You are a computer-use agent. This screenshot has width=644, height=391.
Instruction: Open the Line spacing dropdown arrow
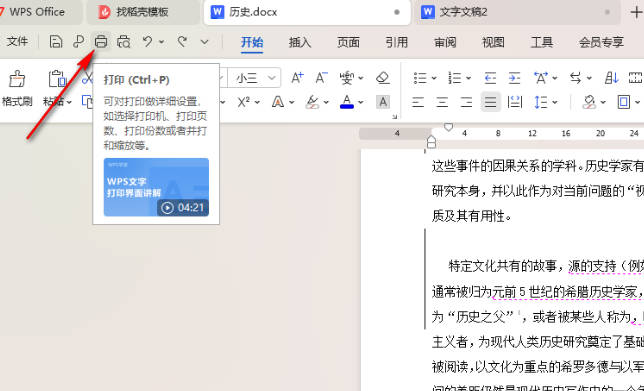[555, 102]
